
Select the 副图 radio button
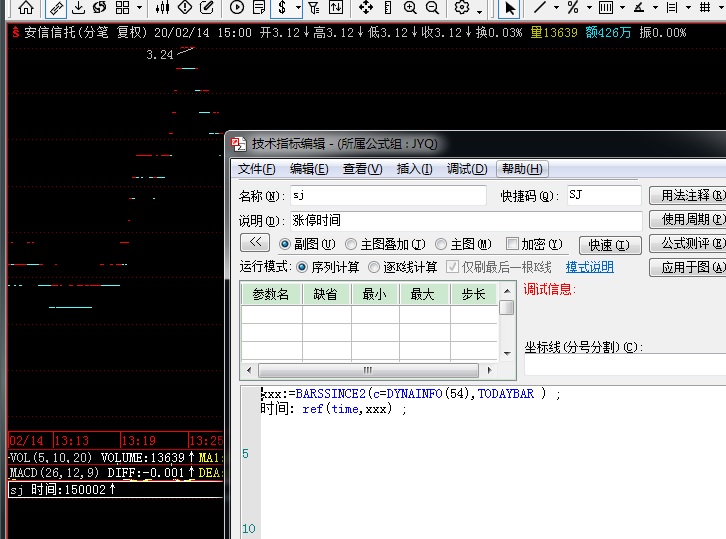(x=285, y=244)
